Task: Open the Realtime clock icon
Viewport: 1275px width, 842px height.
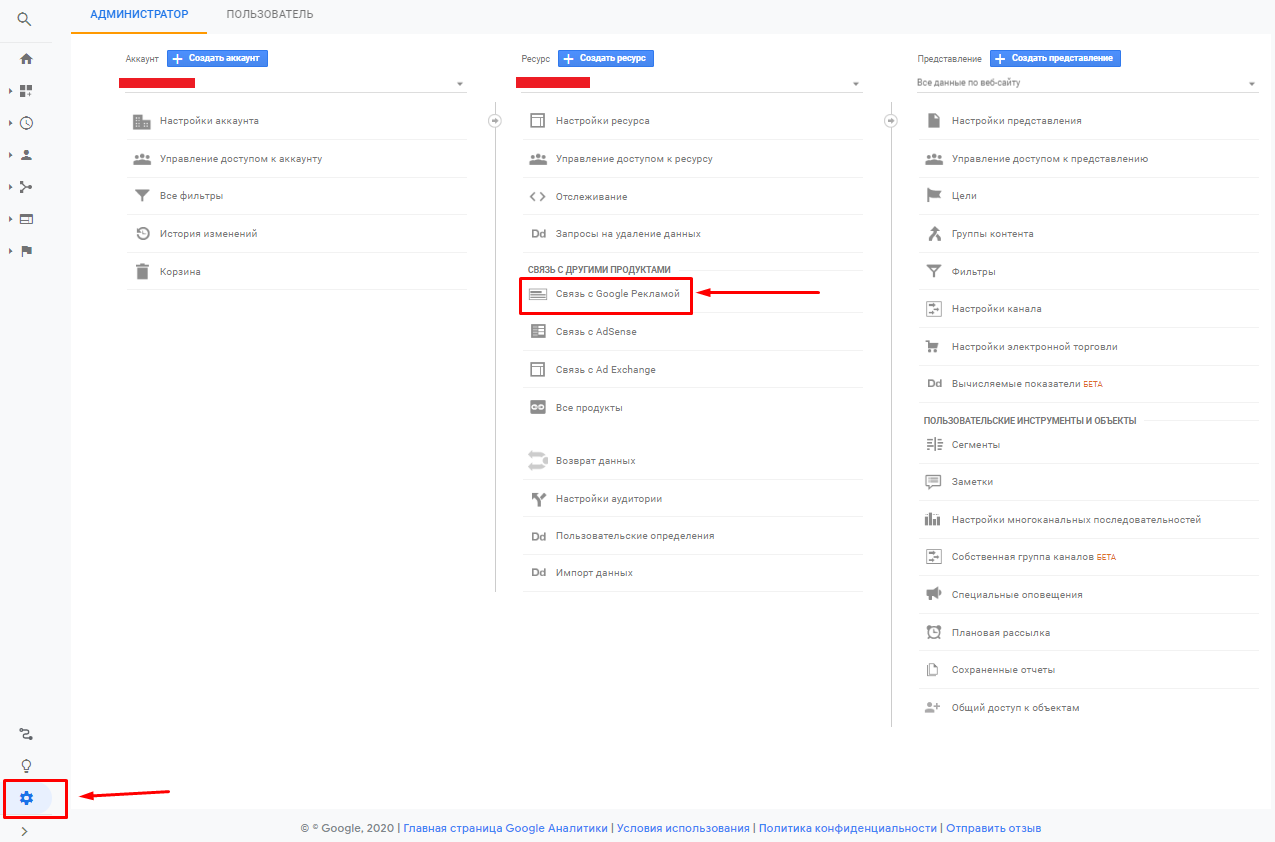Action: [27, 123]
